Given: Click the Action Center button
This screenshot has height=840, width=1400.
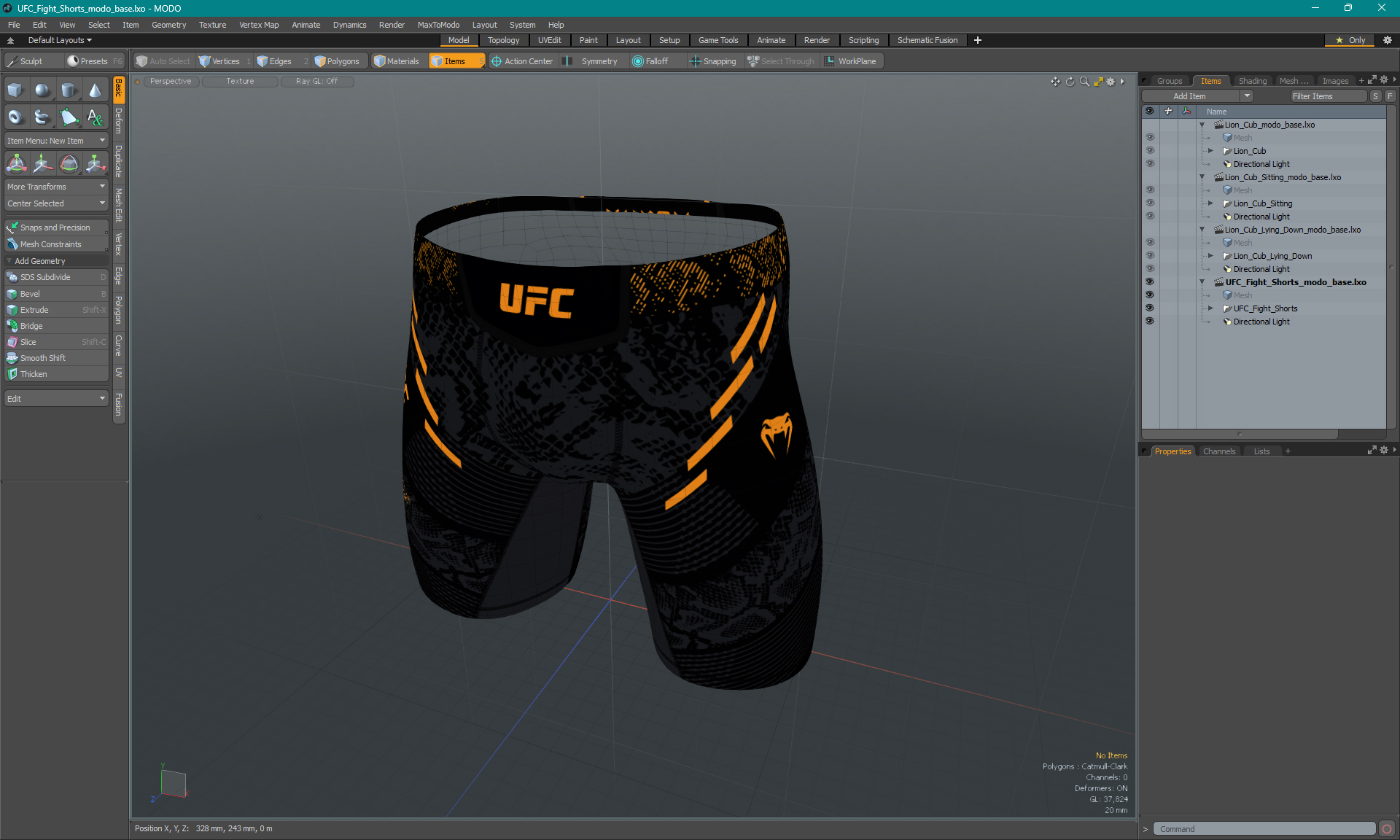Looking at the screenshot, I should point(522,61).
